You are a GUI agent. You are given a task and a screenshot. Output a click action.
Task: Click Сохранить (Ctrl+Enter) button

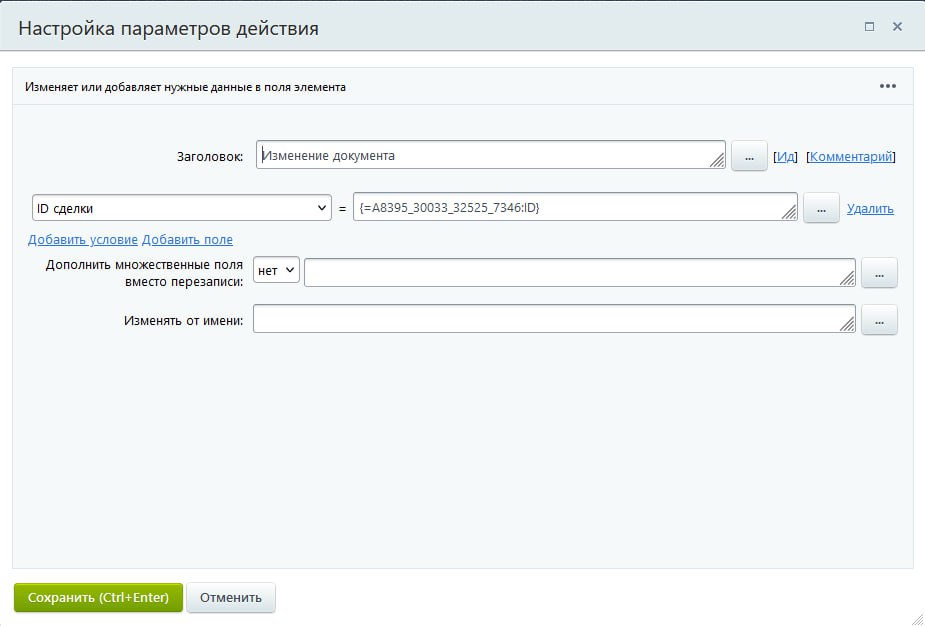coord(98,597)
